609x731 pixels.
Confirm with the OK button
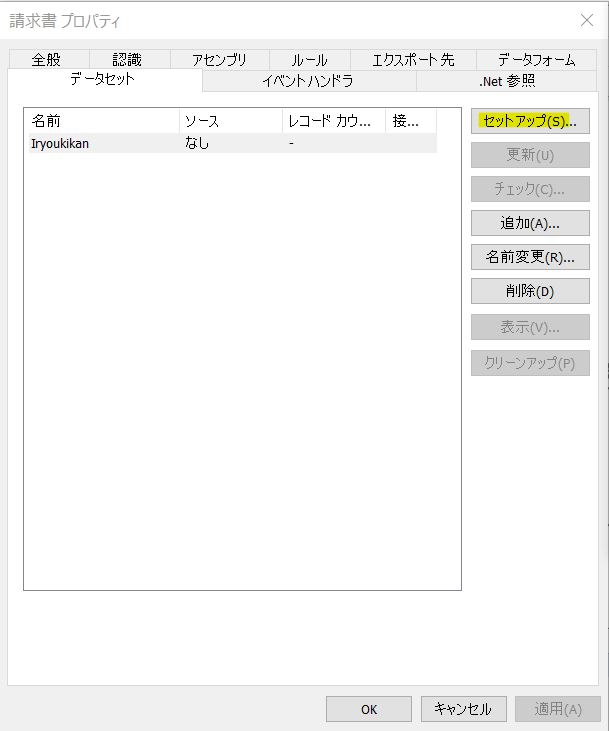(x=369, y=709)
